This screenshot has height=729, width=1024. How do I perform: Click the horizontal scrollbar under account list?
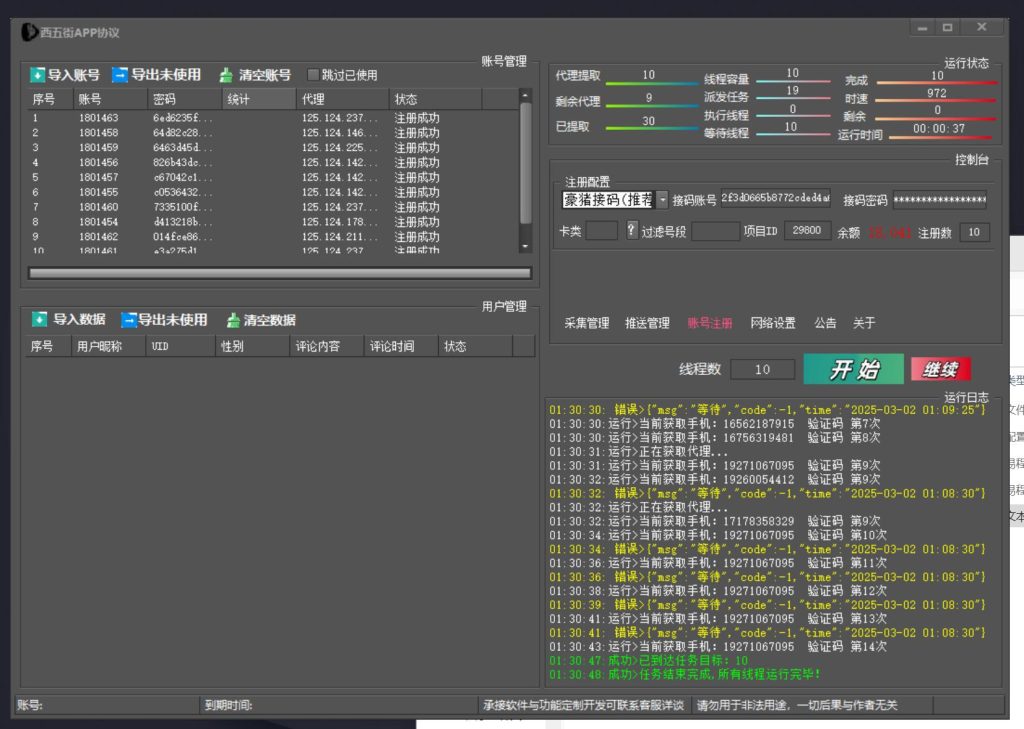(x=279, y=273)
